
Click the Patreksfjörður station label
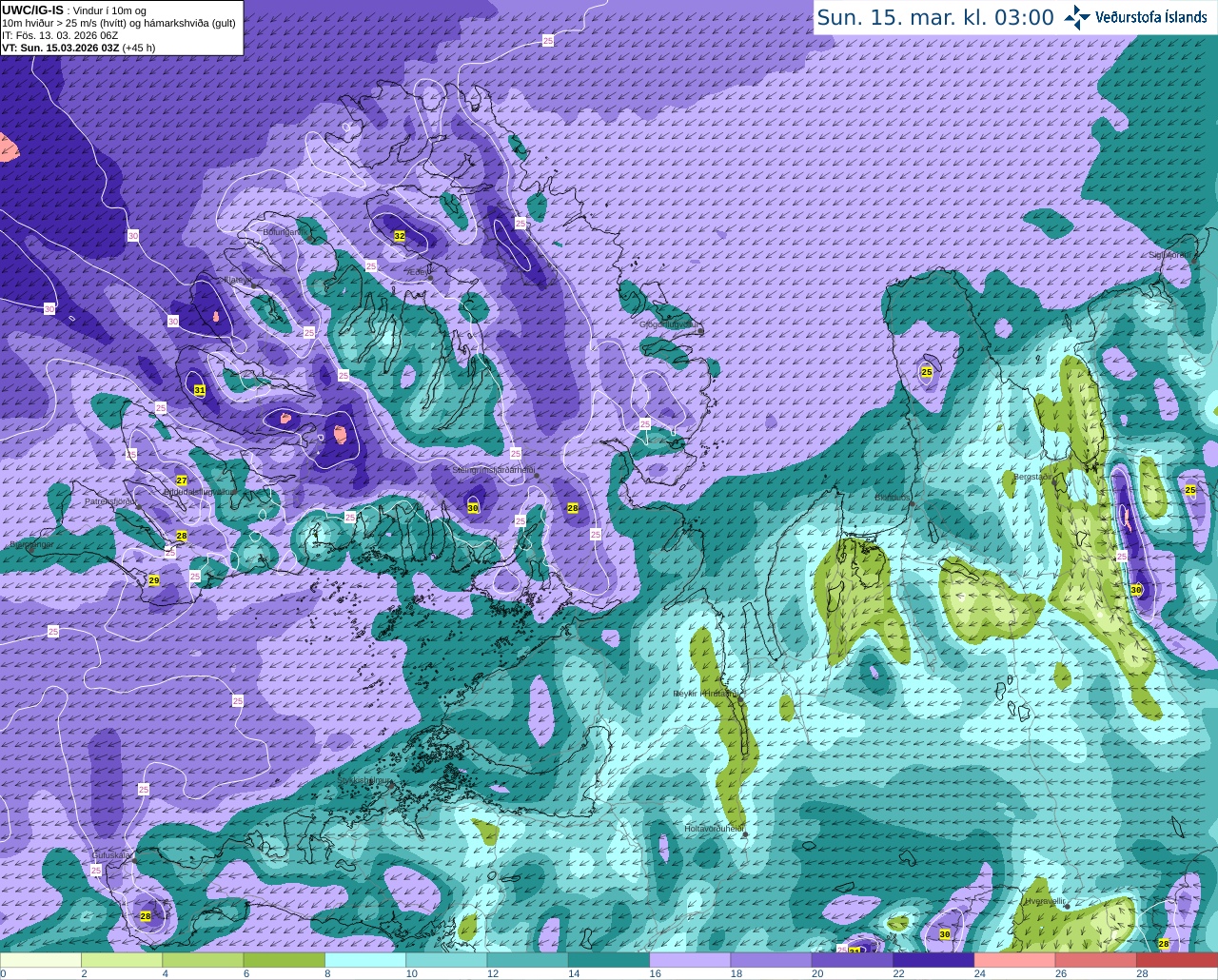(x=112, y=500)
